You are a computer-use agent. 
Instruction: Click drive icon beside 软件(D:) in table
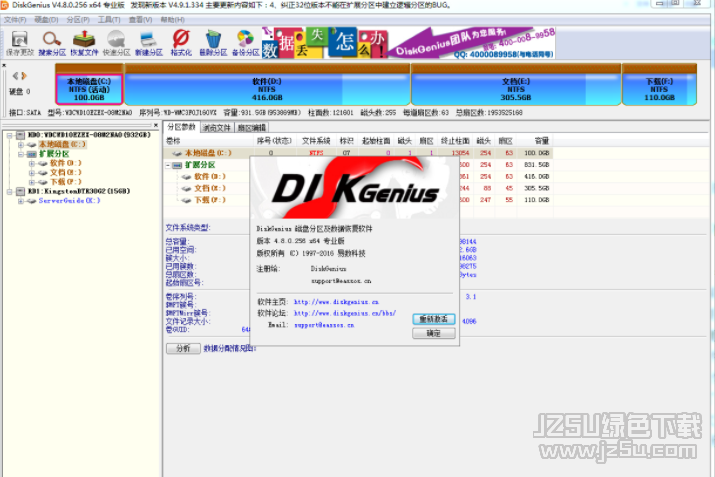pyautogui.click(x=186, y=177)
